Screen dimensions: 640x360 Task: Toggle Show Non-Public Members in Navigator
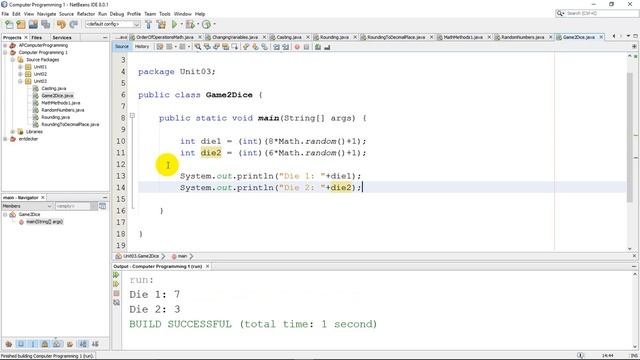click(x=44, y=344)
